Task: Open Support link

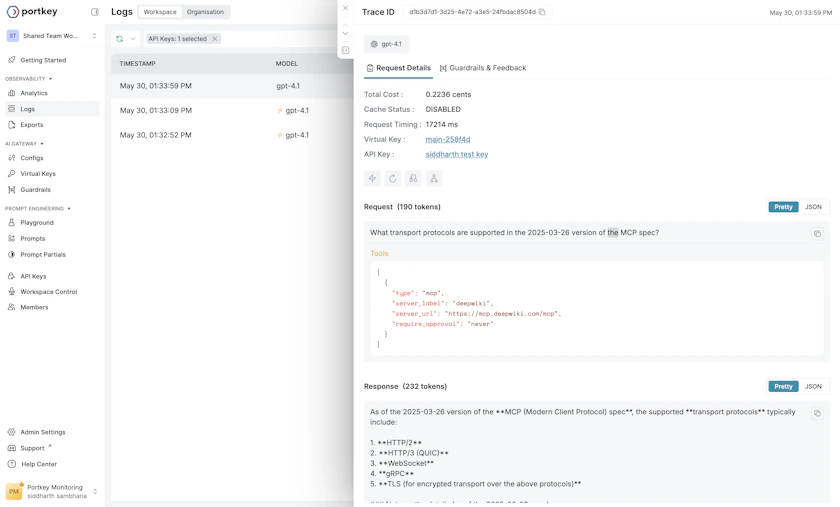Action: (32, 448)
